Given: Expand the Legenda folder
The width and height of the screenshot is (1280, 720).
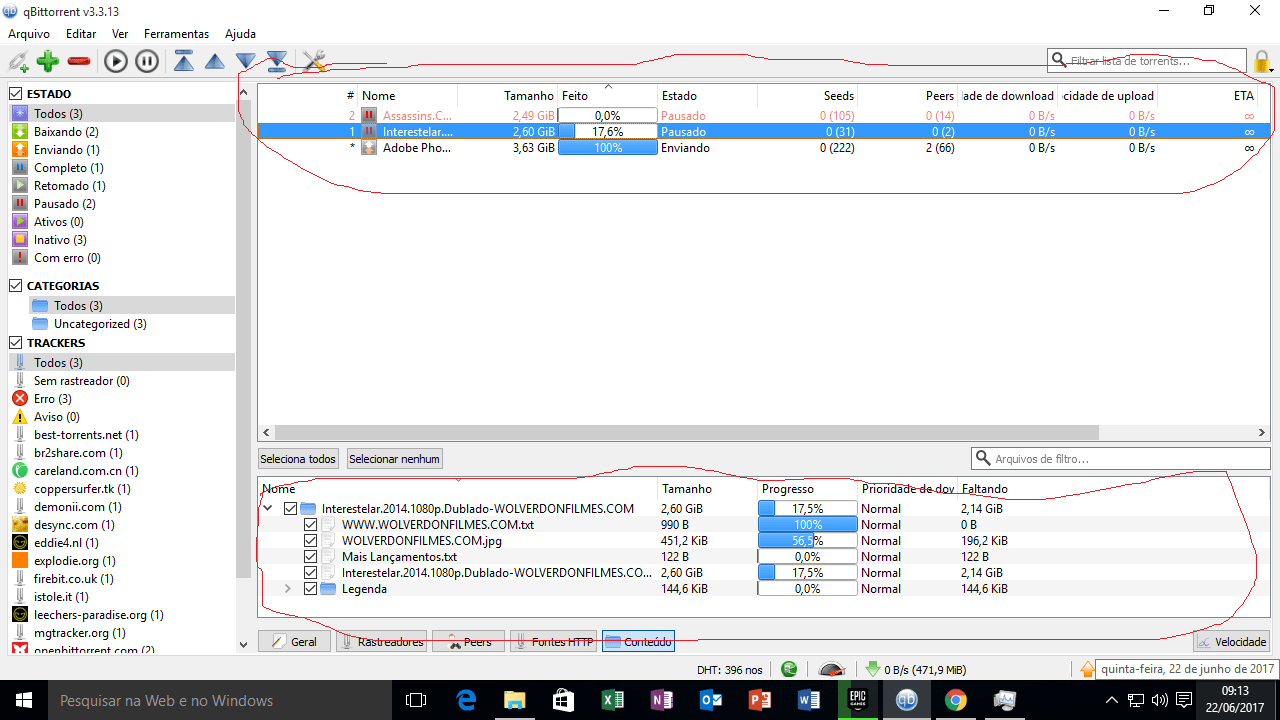Looking at the screenshot, I should 288,589.
